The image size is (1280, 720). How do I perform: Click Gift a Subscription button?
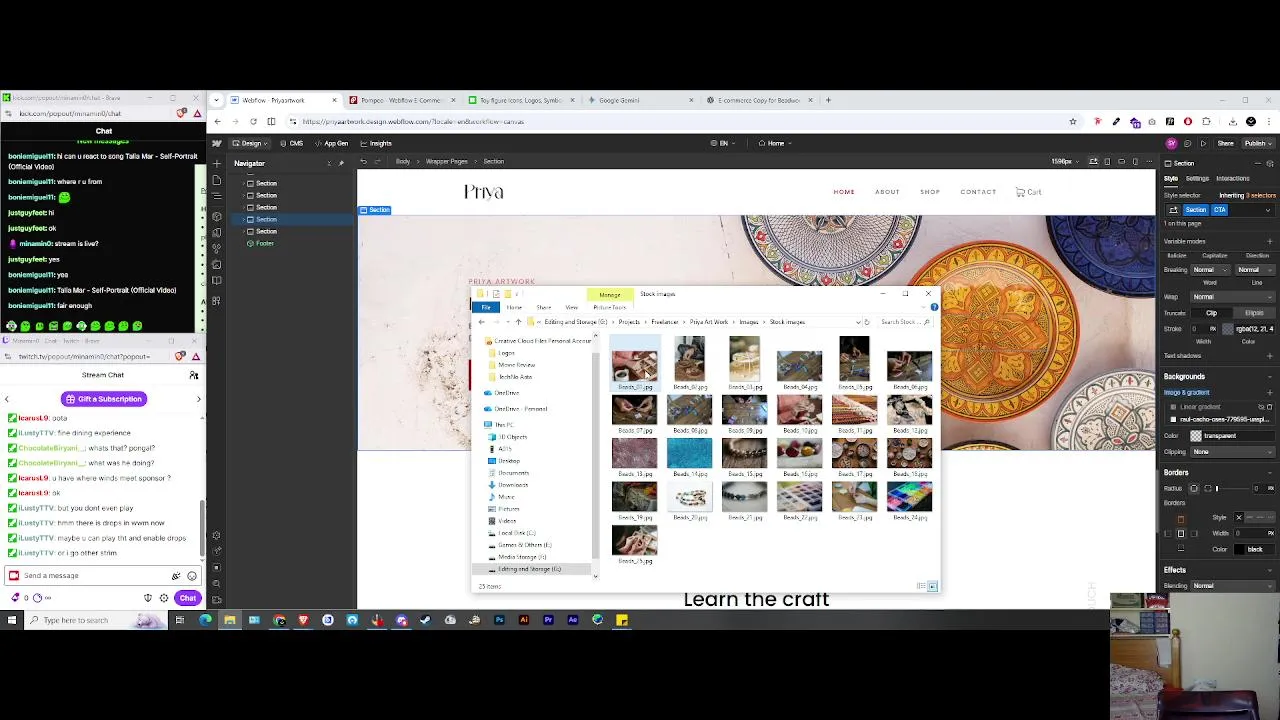coord(103,399)
